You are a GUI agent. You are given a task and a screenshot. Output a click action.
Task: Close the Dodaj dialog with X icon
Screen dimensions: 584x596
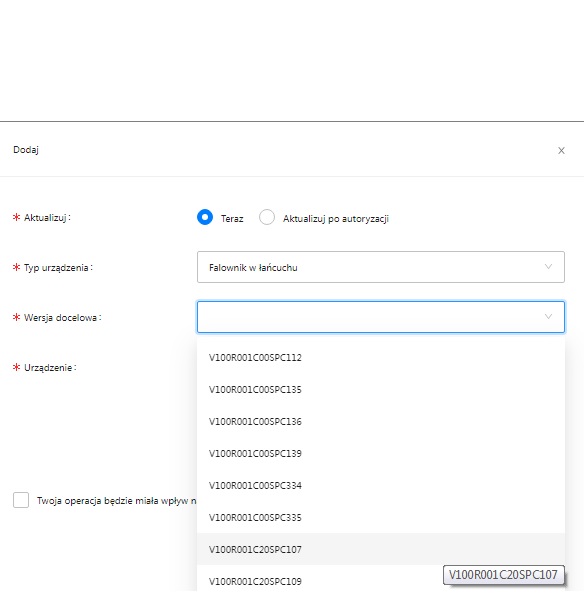[x=561, y=151]
